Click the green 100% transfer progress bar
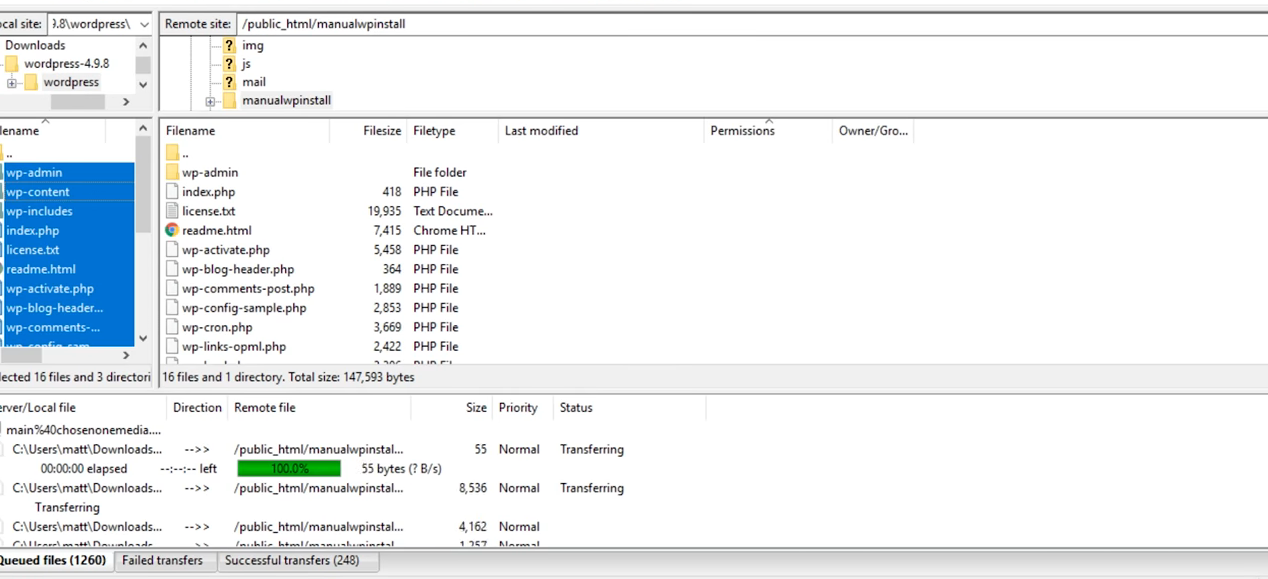Viewport: 1268px width, 579px height. click(289, 469)
